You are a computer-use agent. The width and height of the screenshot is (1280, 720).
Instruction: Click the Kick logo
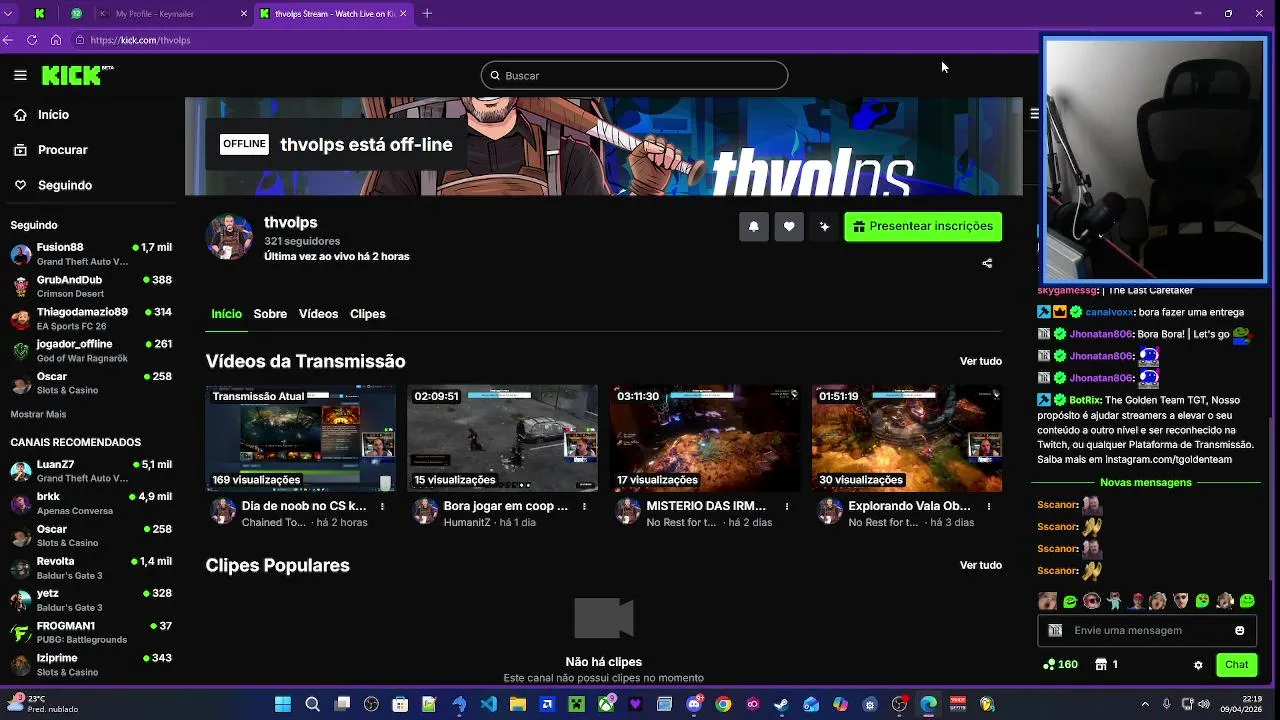coord(77,75)
